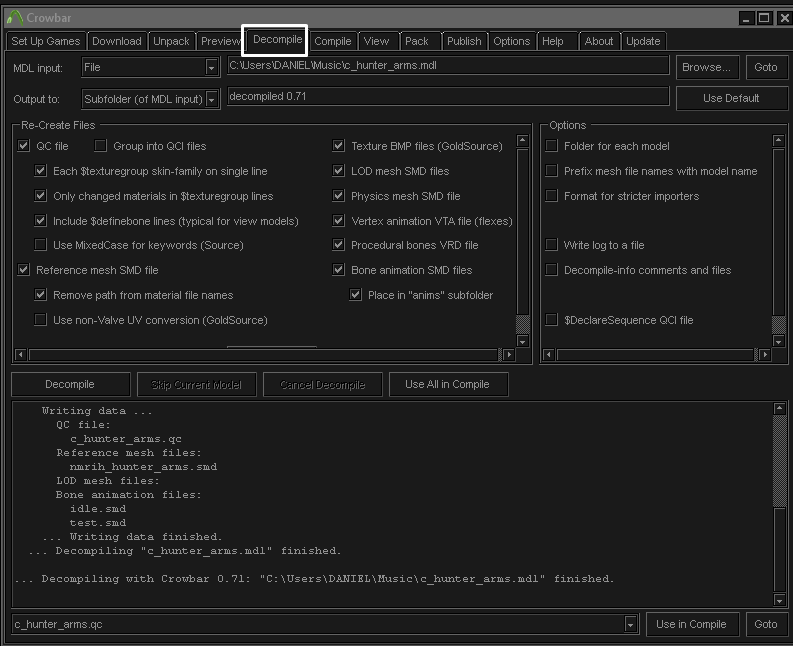This screenshot has height=646, width=793.
Task: Click Browse... to choose MDL file
Action: click(707, 67)
